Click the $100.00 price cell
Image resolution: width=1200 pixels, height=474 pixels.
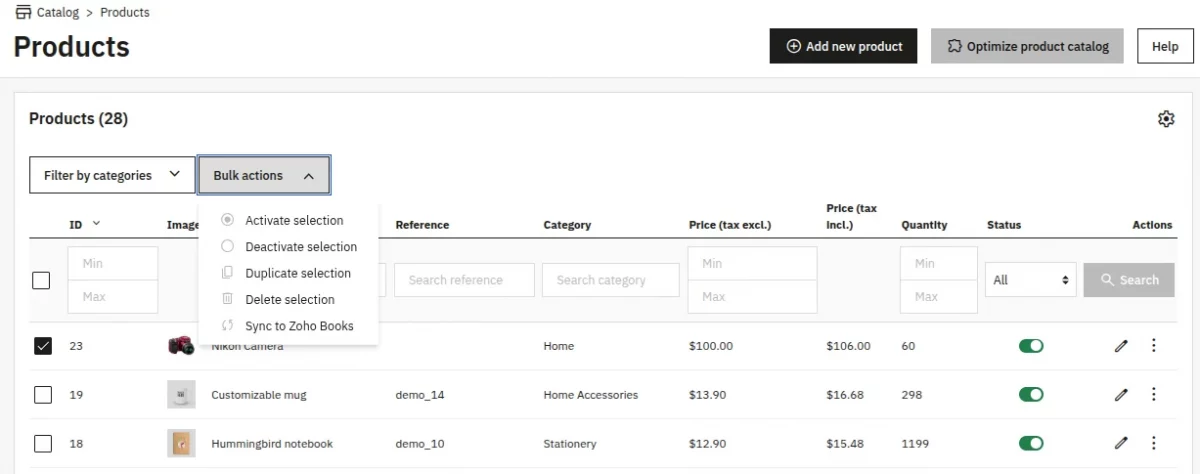click(711, 346)
